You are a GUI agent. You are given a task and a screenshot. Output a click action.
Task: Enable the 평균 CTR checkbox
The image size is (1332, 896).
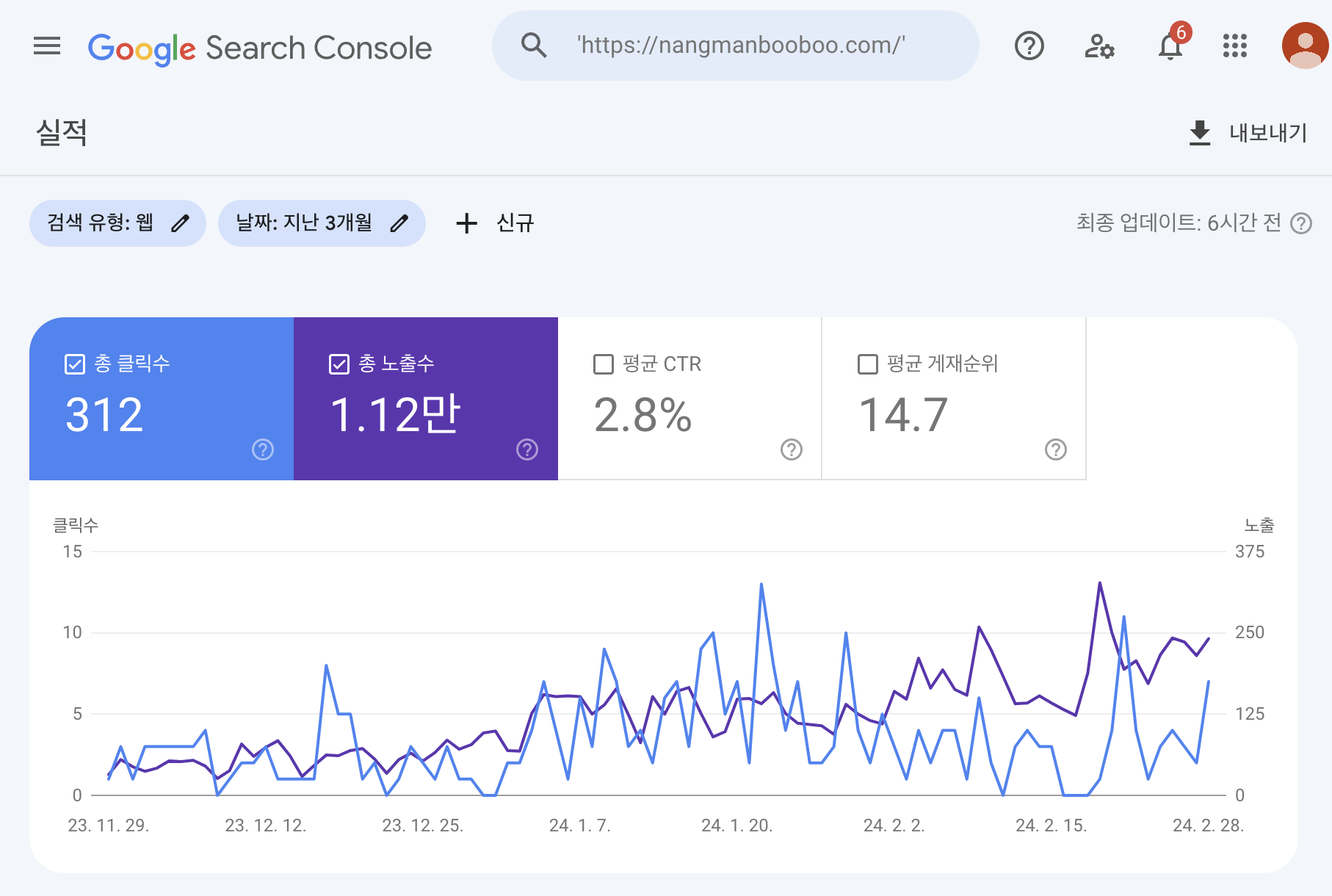point(604,364)
